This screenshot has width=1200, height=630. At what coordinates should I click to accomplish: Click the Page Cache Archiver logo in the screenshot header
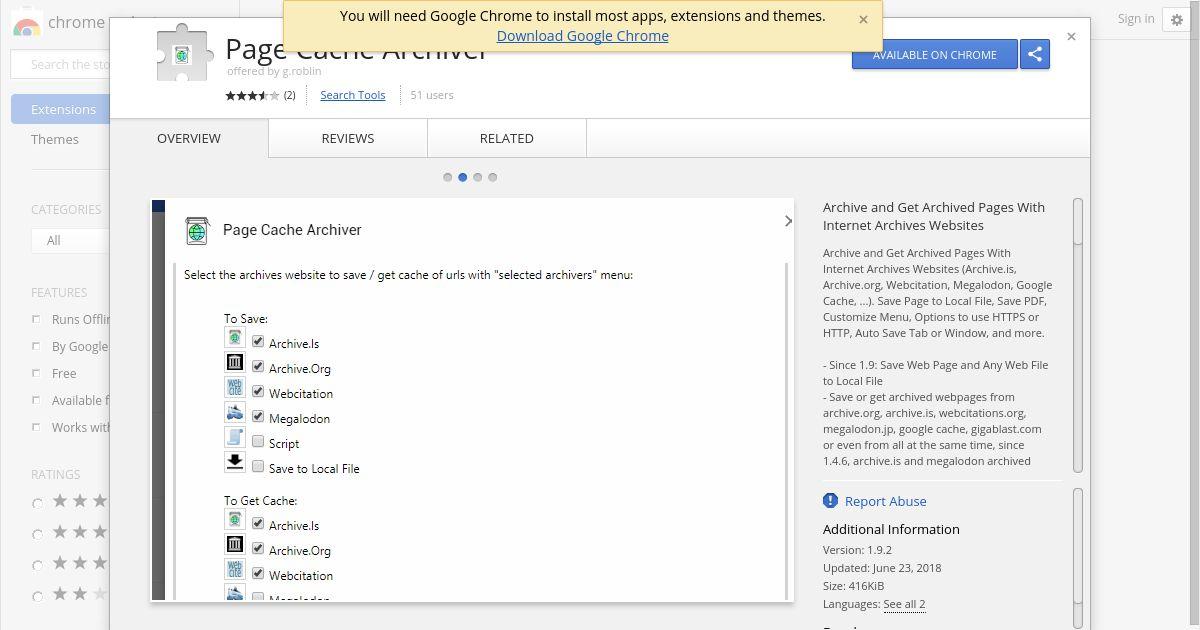pyautogui.click(x=197, y=231)
